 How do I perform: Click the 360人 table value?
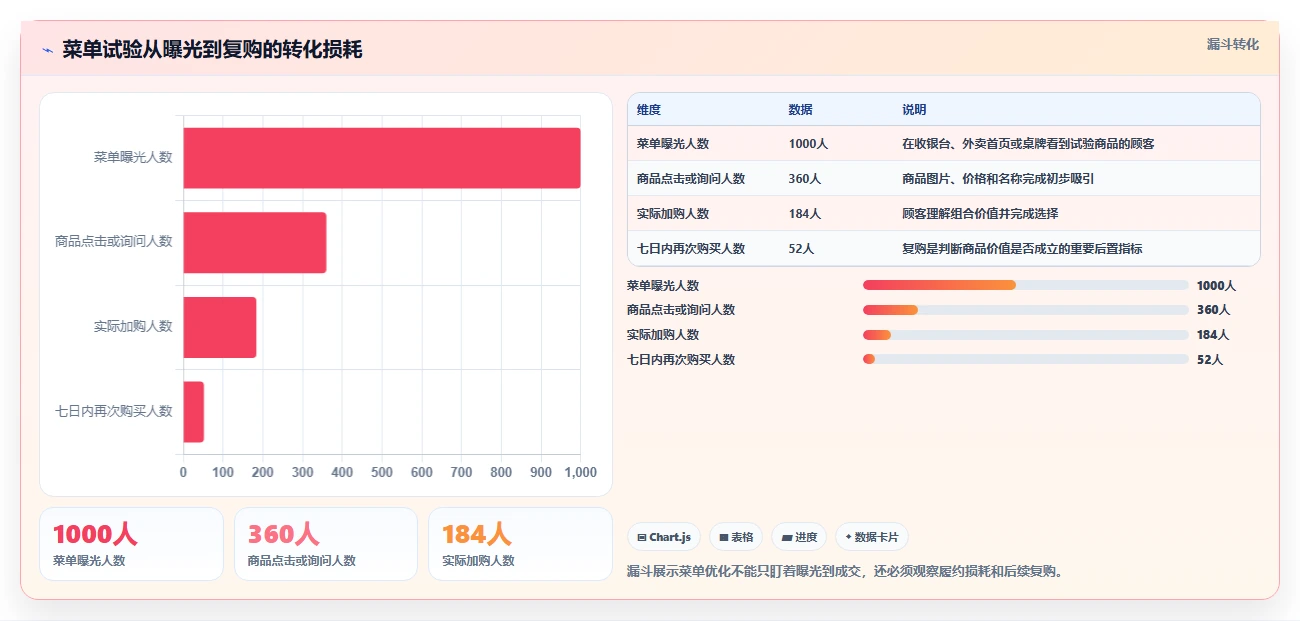805,179
